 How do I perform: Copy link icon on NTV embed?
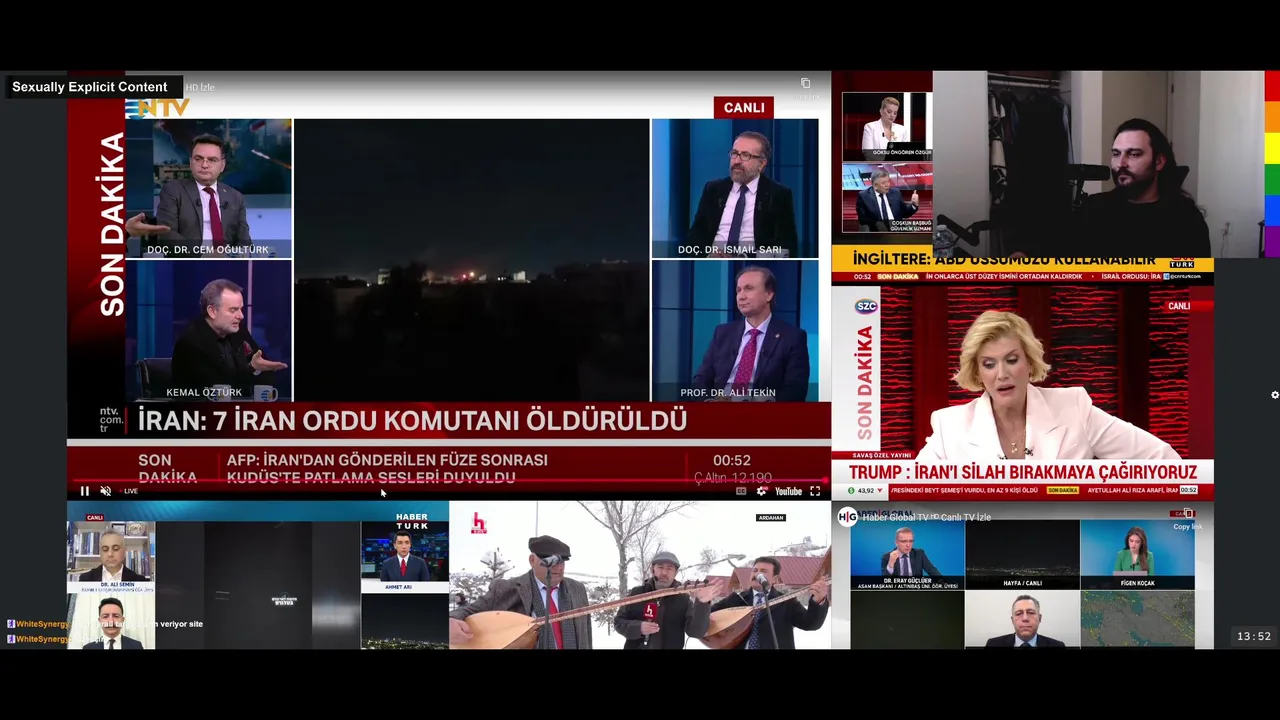pos(805,83)
